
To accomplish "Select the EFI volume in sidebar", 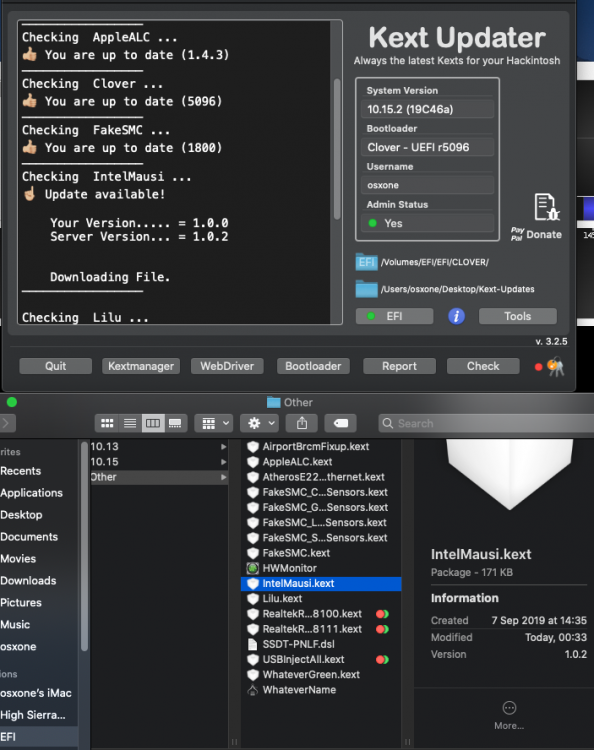I will click(x=38, y=737).
